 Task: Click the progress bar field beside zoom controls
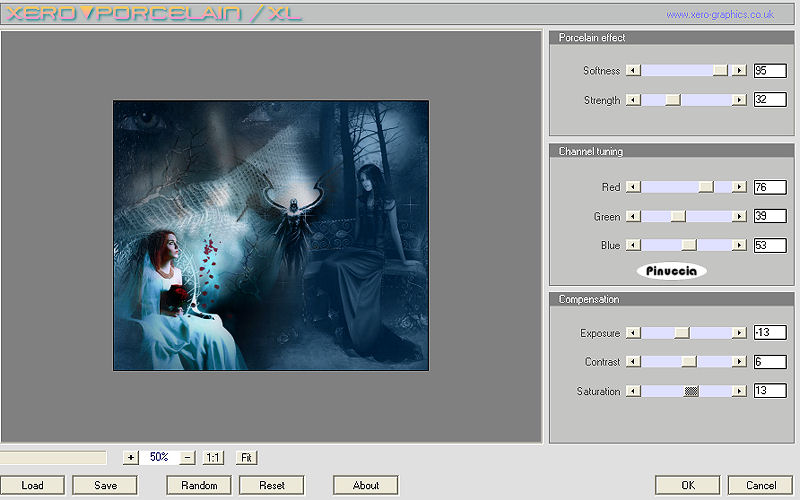coord(53,458)
